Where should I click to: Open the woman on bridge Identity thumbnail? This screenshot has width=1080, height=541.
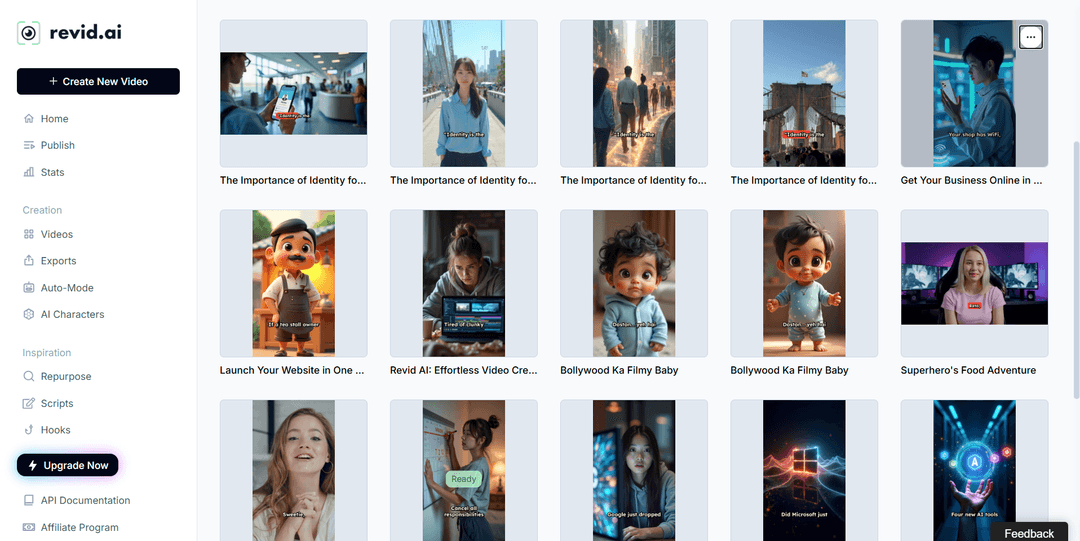(x=464, y=94)
